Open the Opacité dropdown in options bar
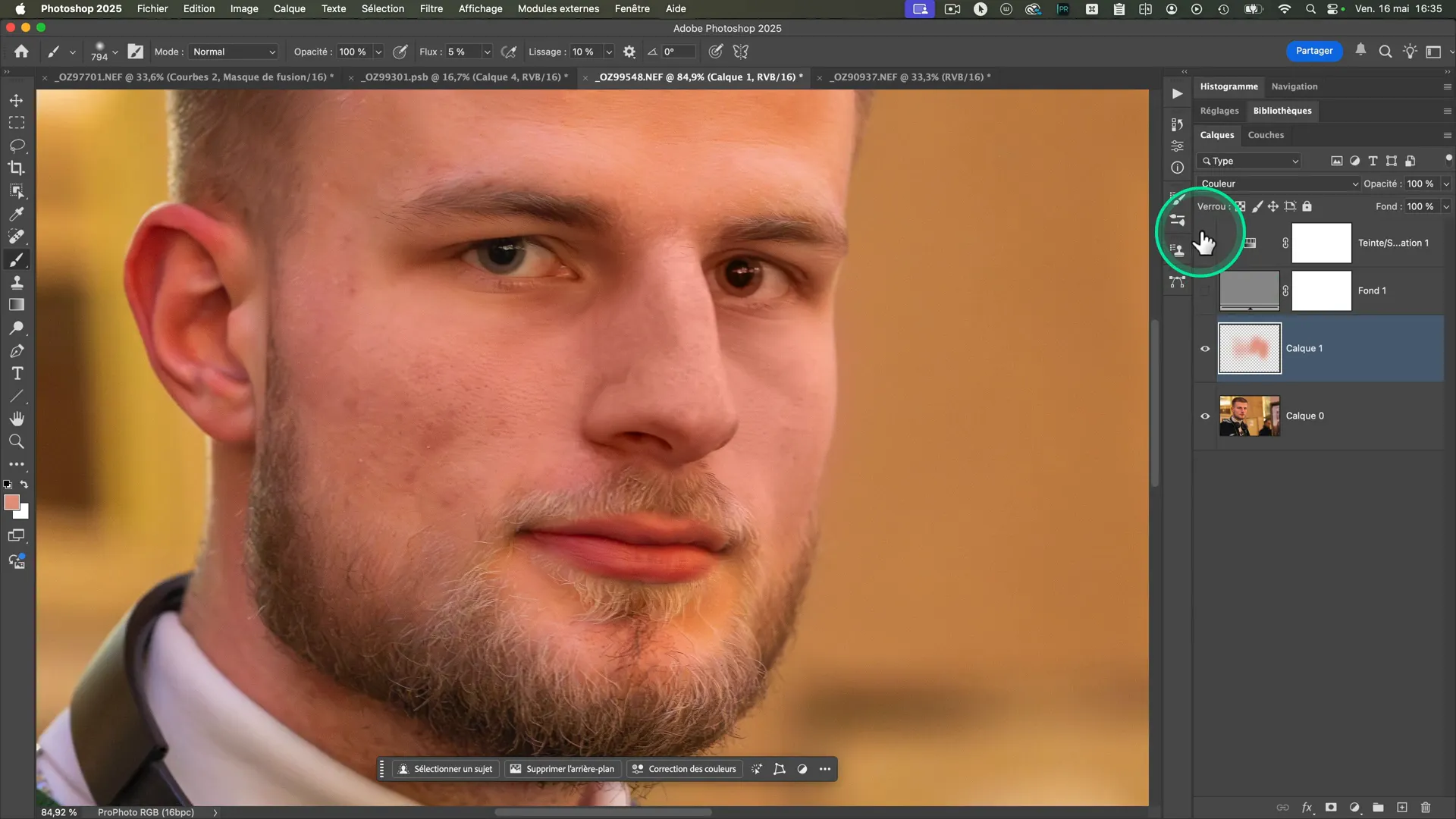The height and width of the screenshot is (819, 1456). click(378, 52)
